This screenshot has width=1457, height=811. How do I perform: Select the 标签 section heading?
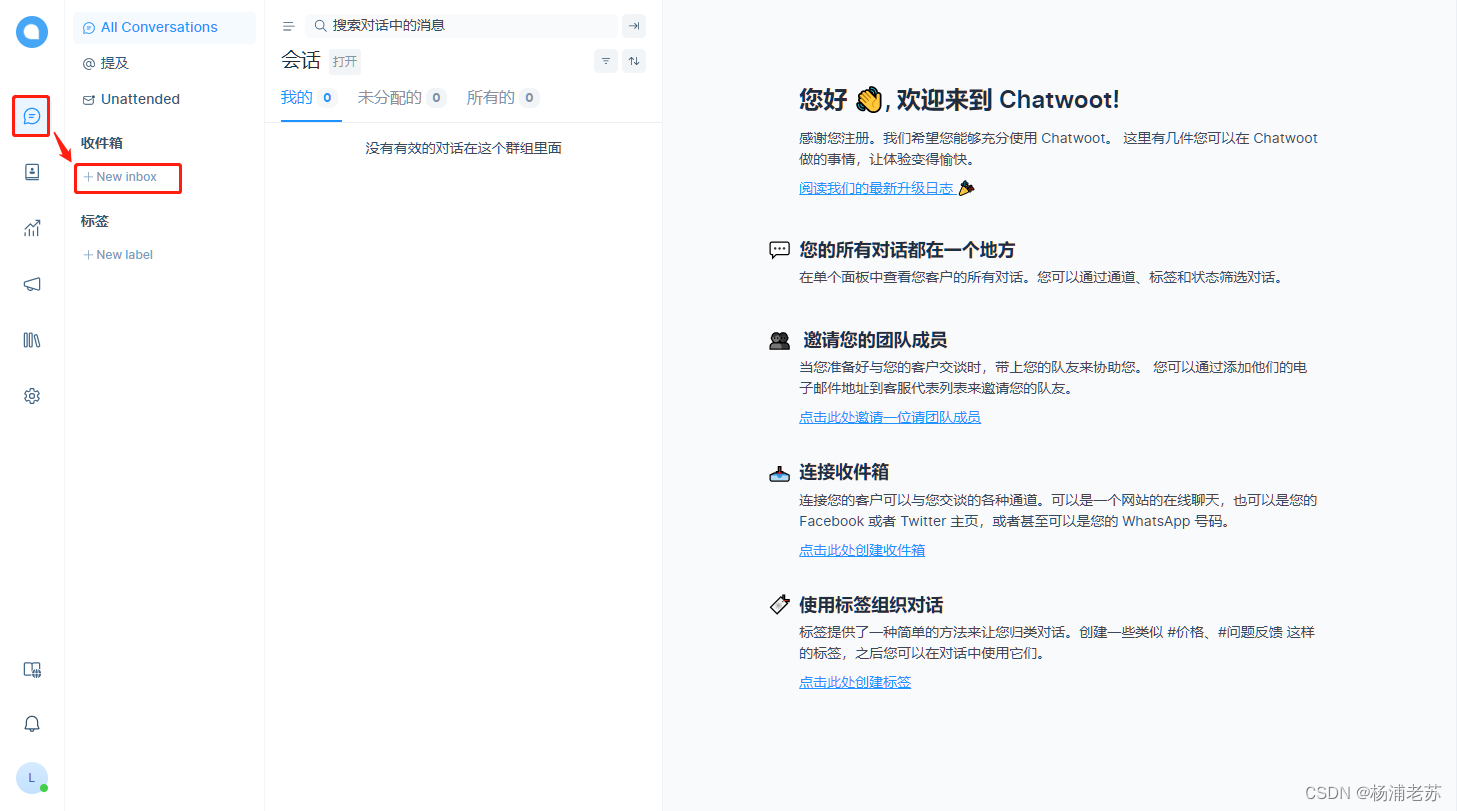[x=95, y=221]
